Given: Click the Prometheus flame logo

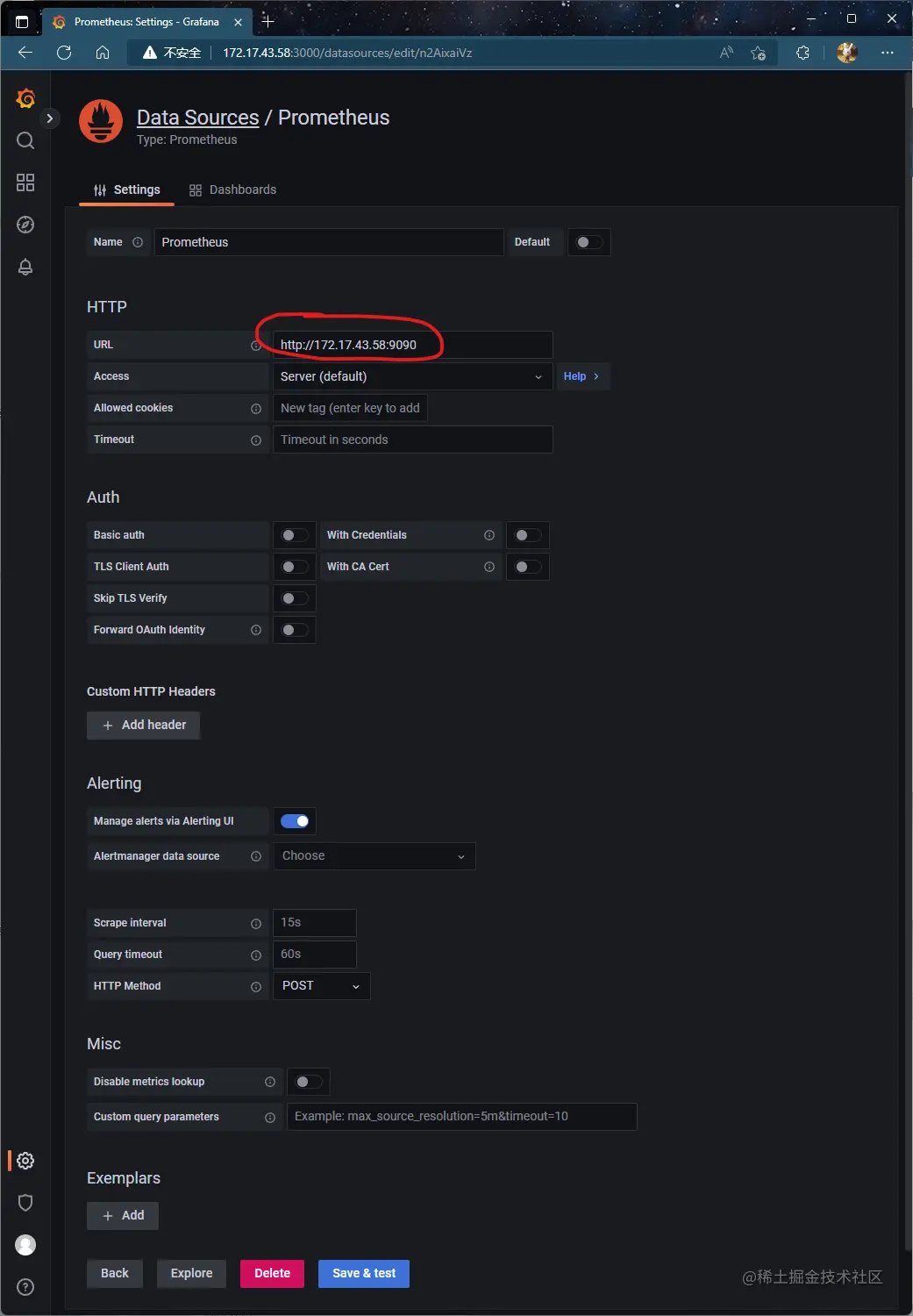Looking at the screenshot, I should tap(101, 121).
